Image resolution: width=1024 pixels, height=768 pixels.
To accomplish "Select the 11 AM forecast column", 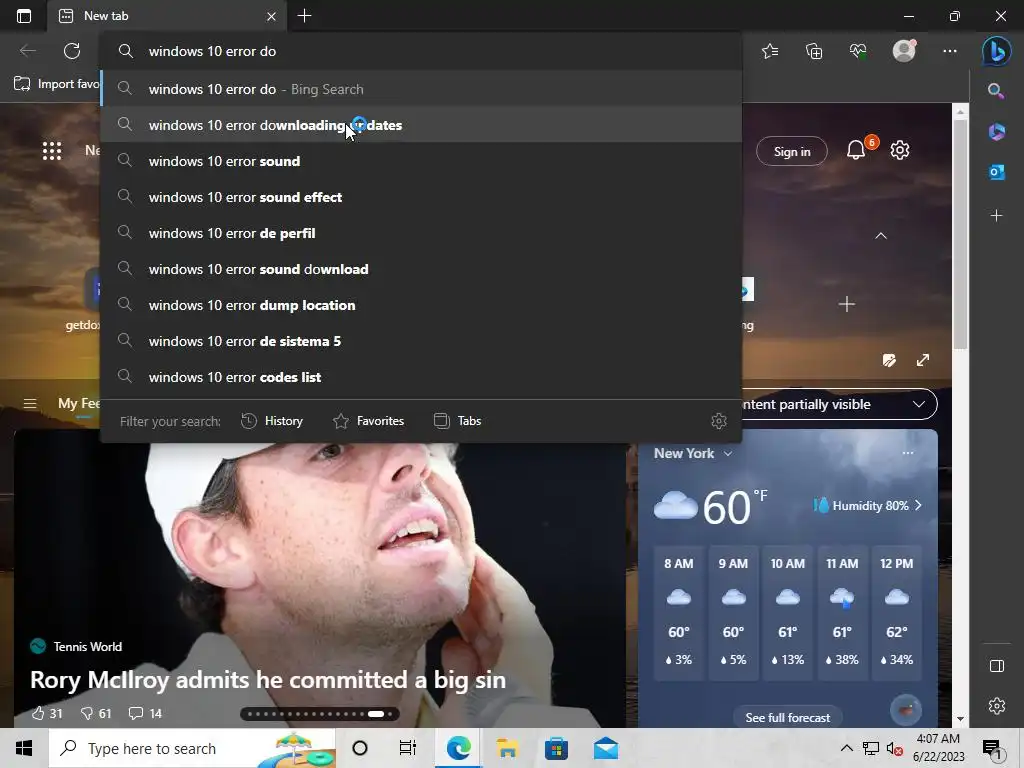I will point(842,613).
